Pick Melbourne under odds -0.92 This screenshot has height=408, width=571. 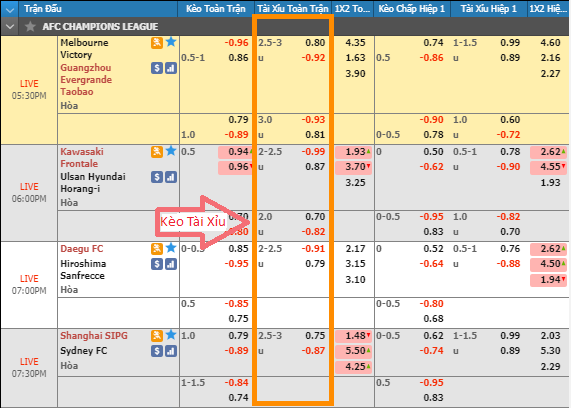pos(313,58)
